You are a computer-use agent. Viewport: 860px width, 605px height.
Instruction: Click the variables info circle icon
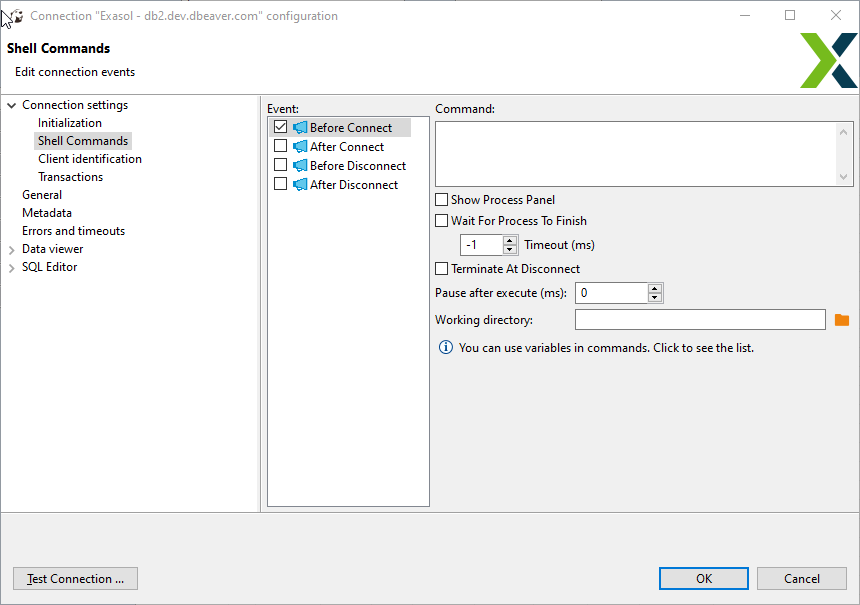(x=445, y=347)
